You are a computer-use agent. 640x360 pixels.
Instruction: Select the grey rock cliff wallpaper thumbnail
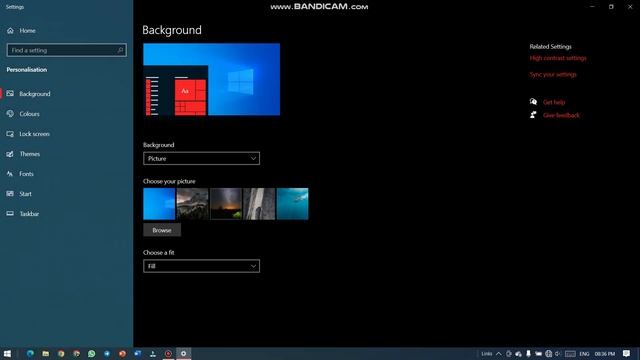259,204
